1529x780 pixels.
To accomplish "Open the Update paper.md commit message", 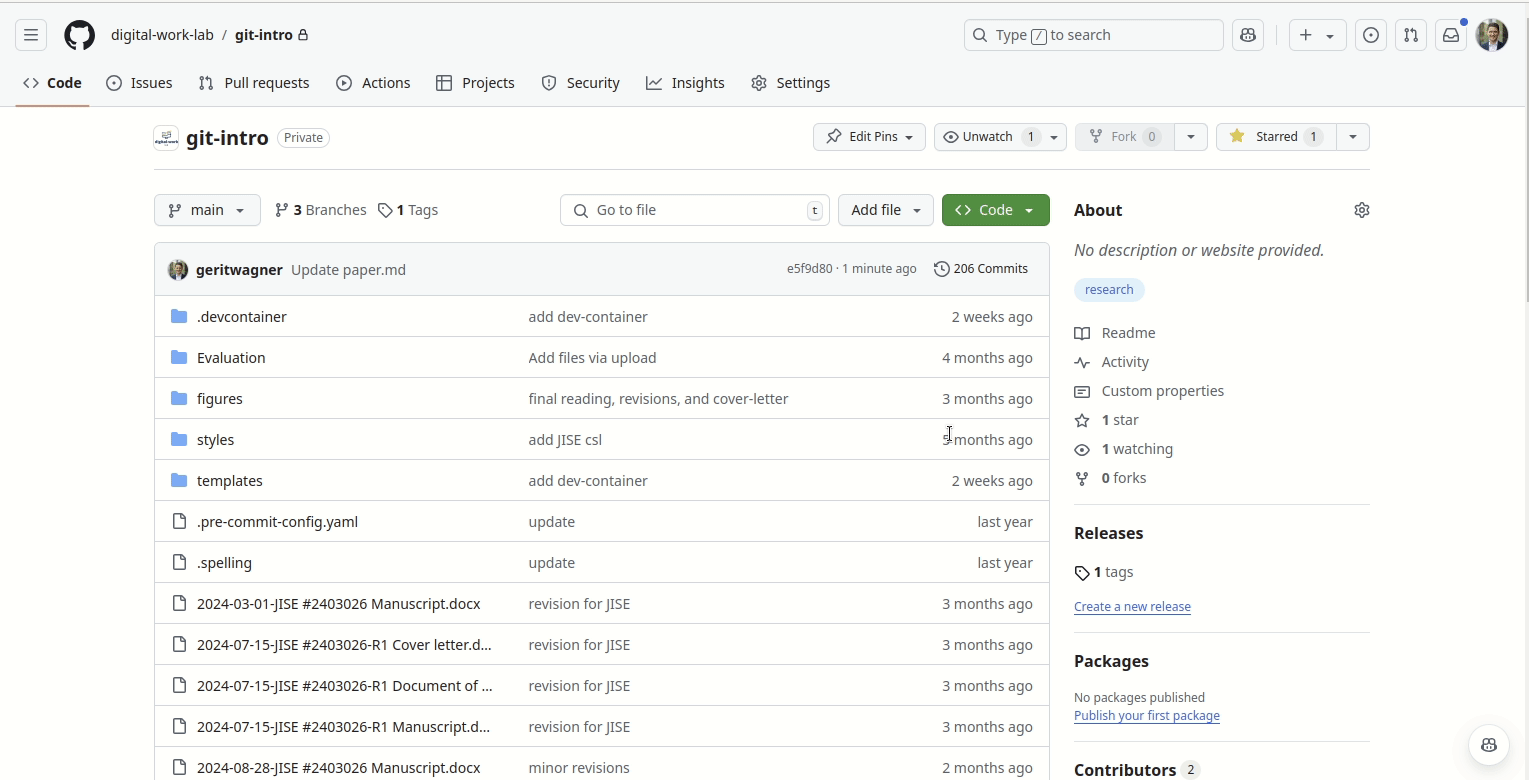I will [348, 270].
